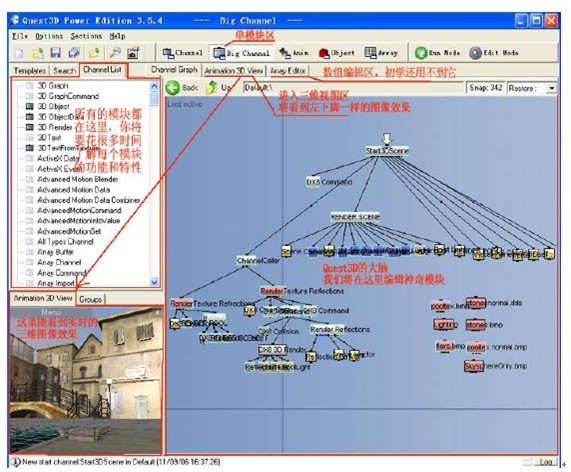The width and height of the screenshot is (571, 472).
Task: Click the info icon in status bar
Action: 15,462
